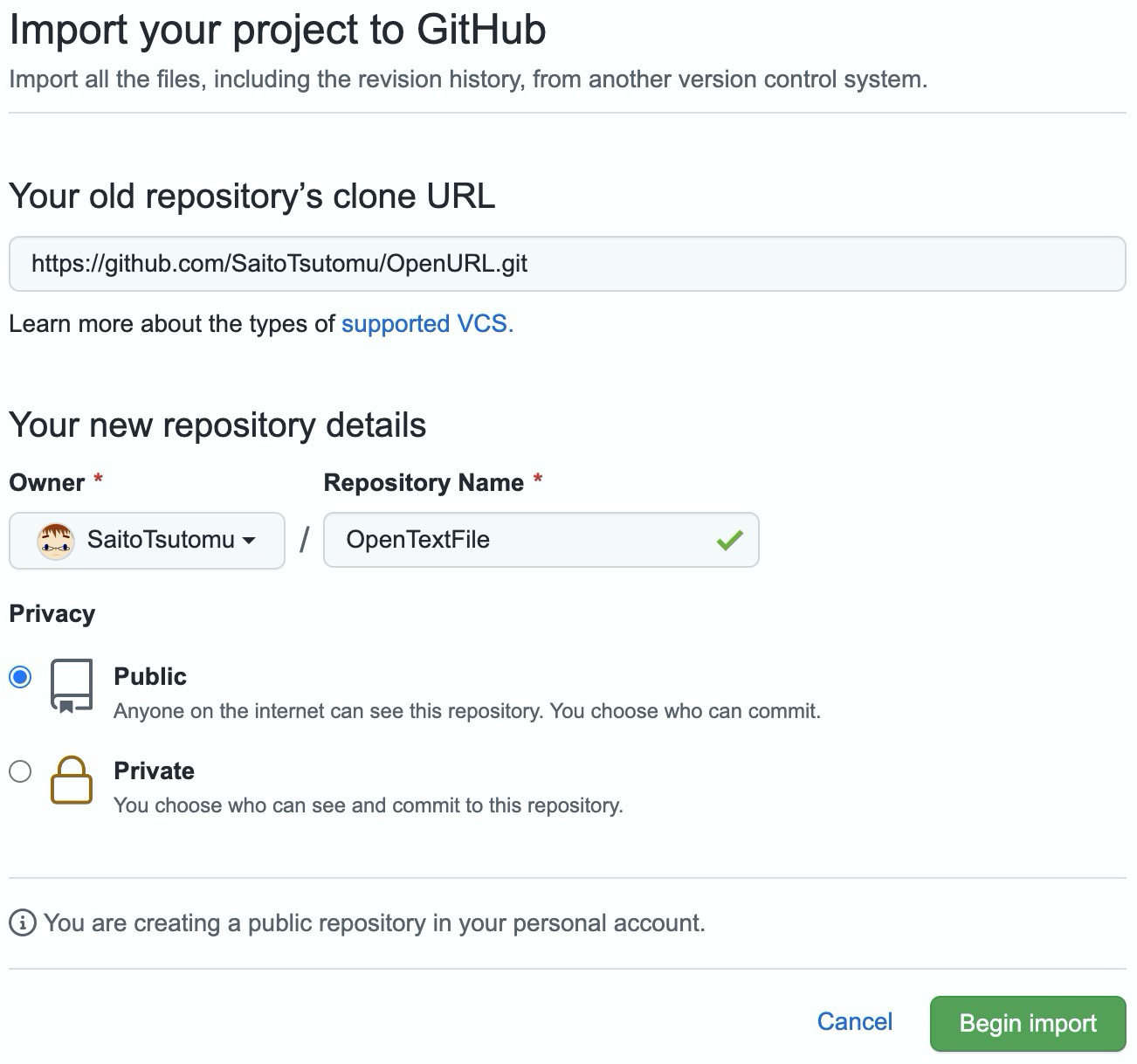Click the Public repository book icon
The image size is (1137, 1064).
(72, 687)
